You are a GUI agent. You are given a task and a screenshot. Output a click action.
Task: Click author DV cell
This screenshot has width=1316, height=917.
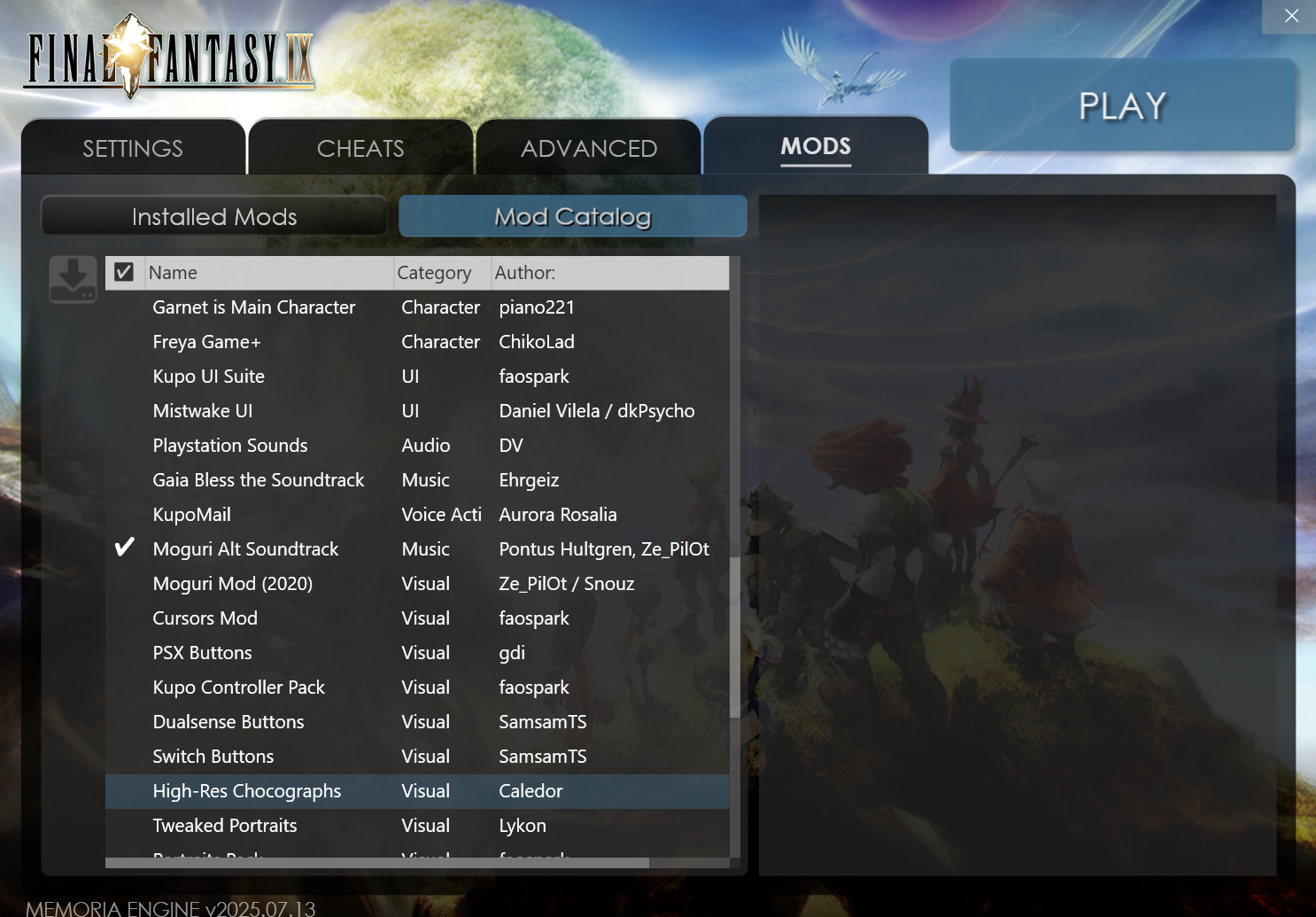[511, 446]
